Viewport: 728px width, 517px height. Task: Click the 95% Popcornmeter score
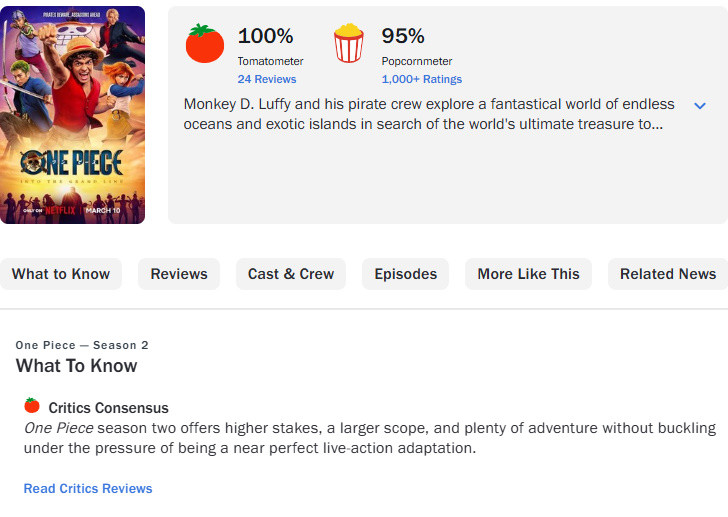pos(403,36)
